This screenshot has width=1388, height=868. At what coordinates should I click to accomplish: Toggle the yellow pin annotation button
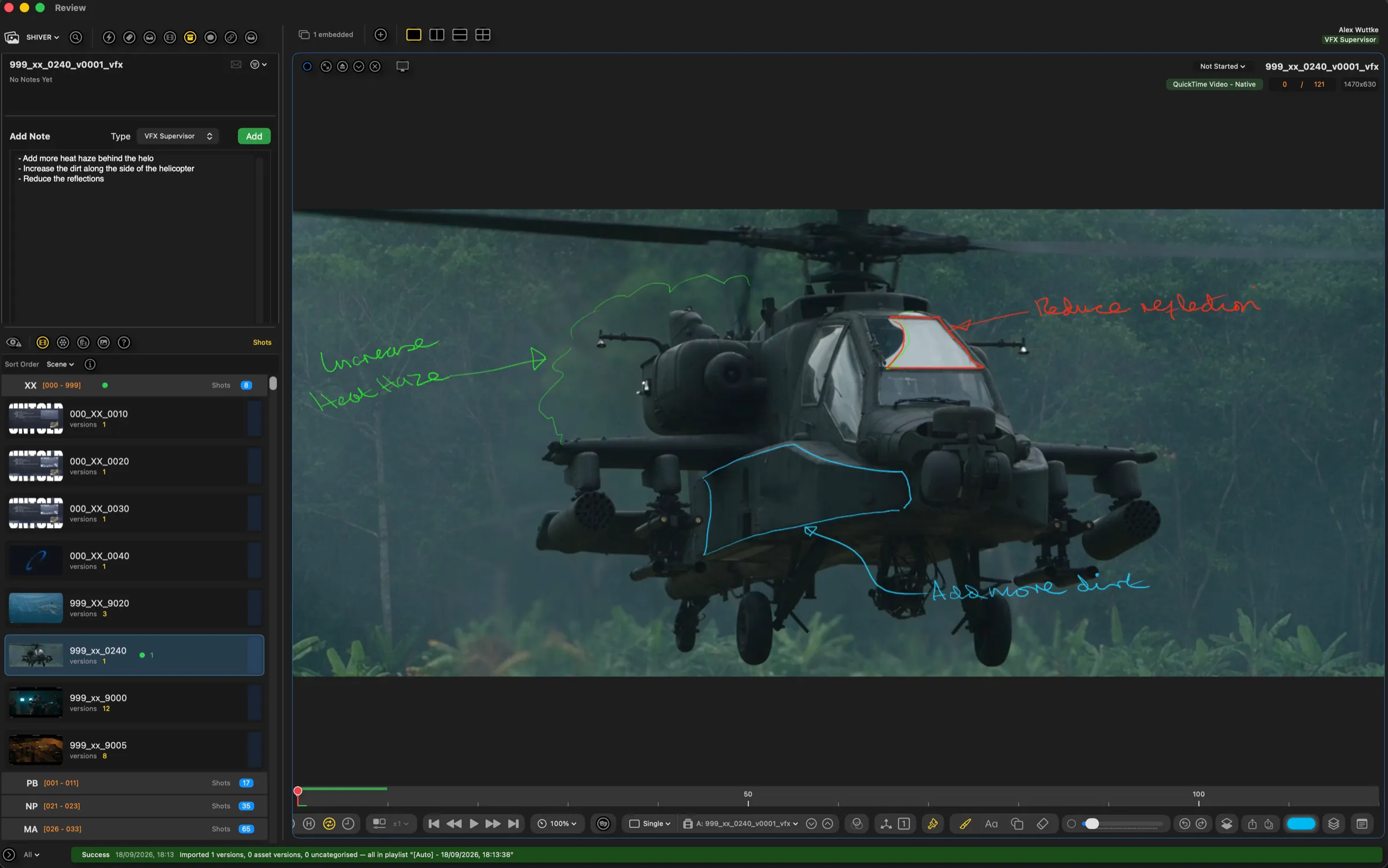click(x=933, y=823)
